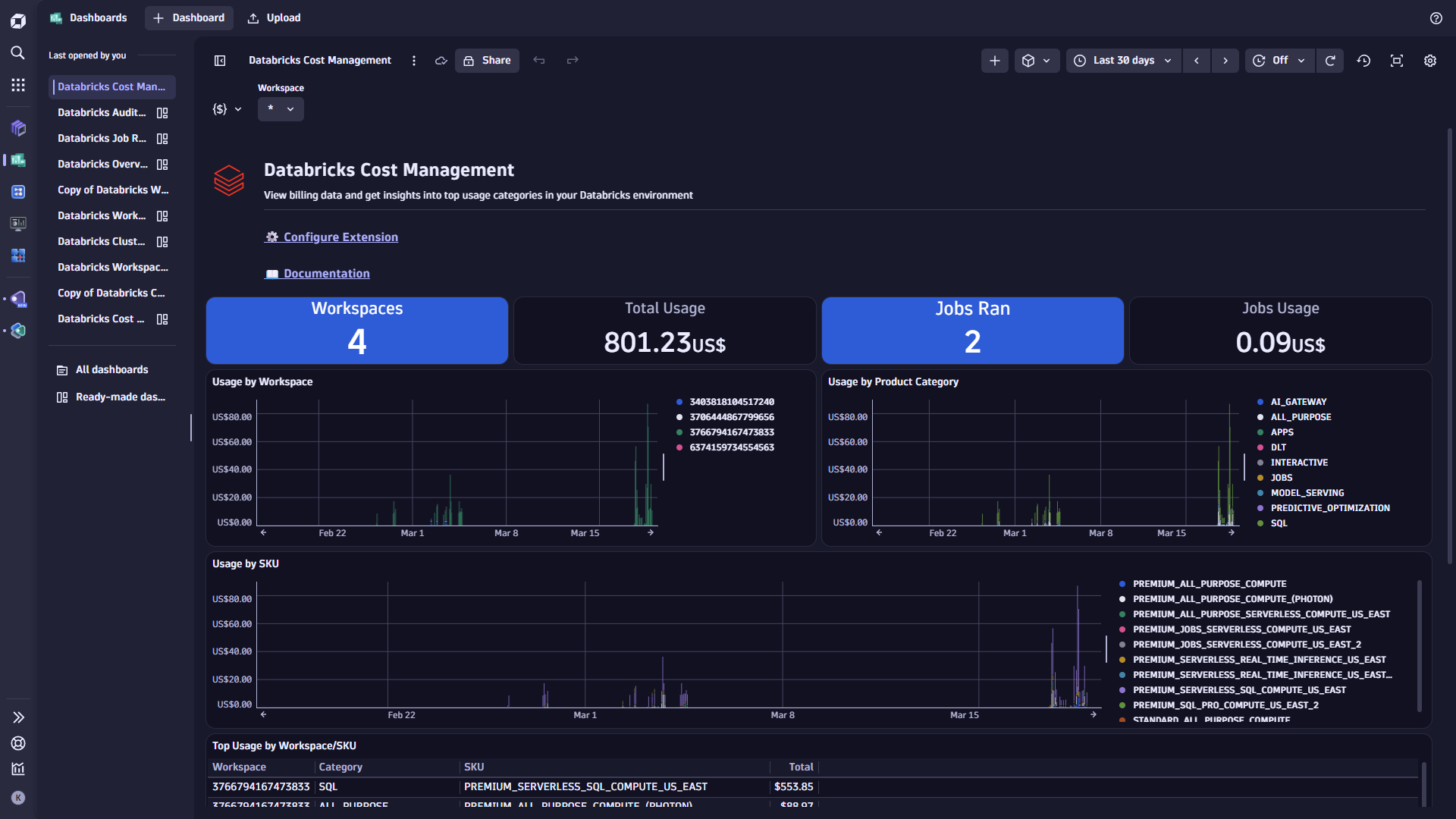Open the dashboard kebab options menu
This screenshot has height=819, width=1456.
(x=414, y=60)
